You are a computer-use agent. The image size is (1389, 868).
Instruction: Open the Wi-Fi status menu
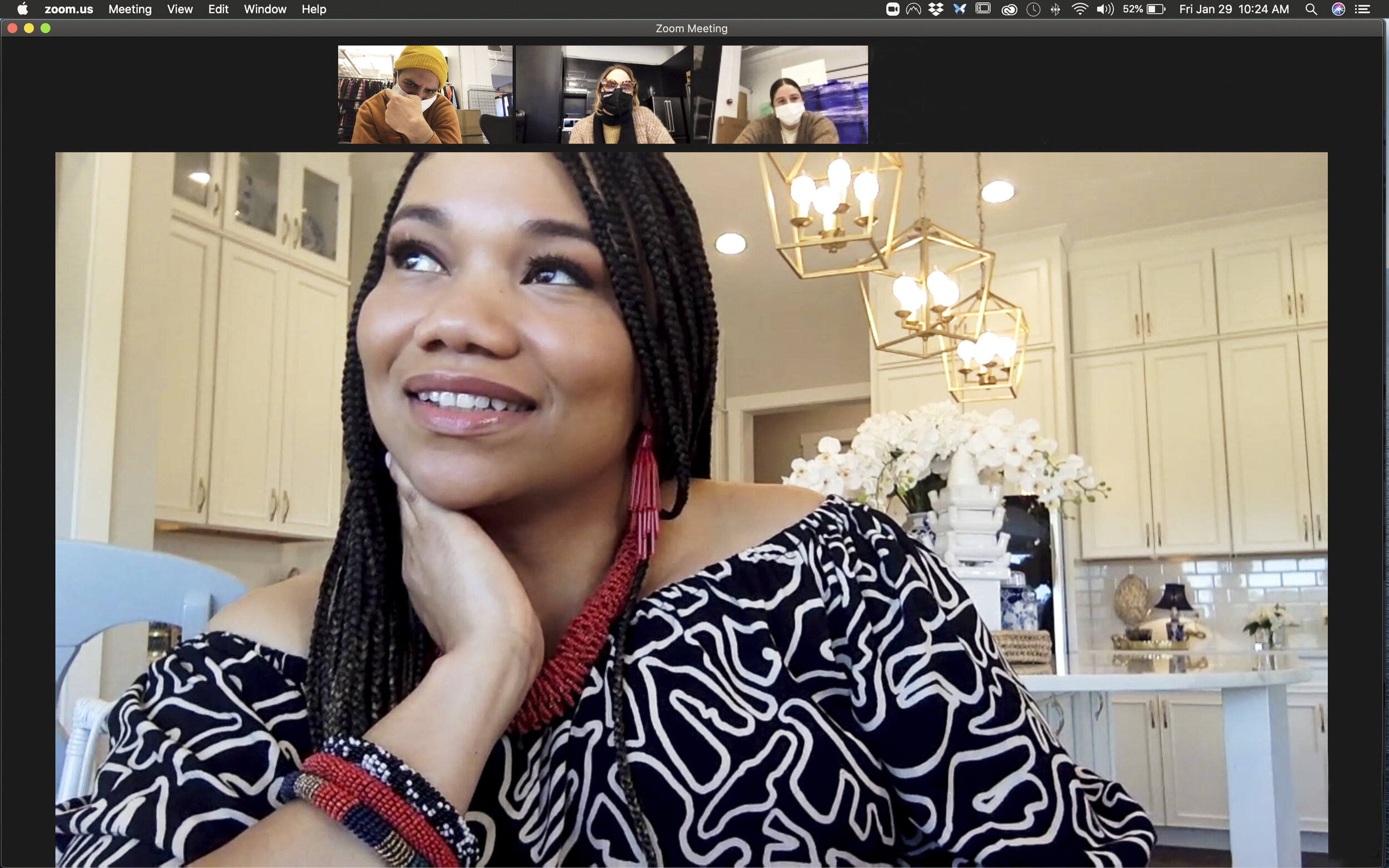(x=1080, y=9)
